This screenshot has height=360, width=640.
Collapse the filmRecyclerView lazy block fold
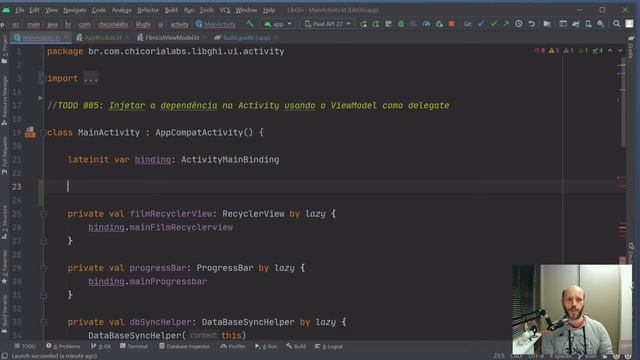click(43, 213)
